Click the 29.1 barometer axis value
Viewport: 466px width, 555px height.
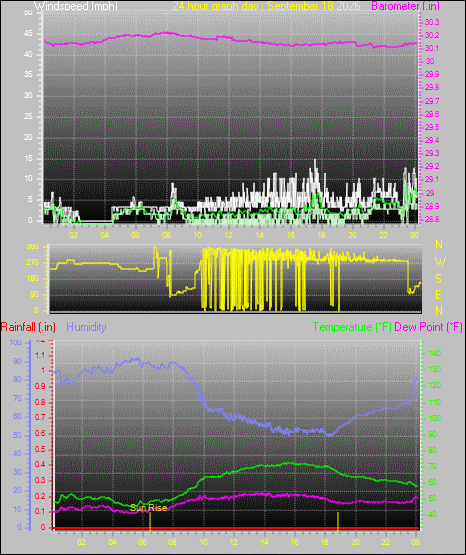[x=432, y=180]
